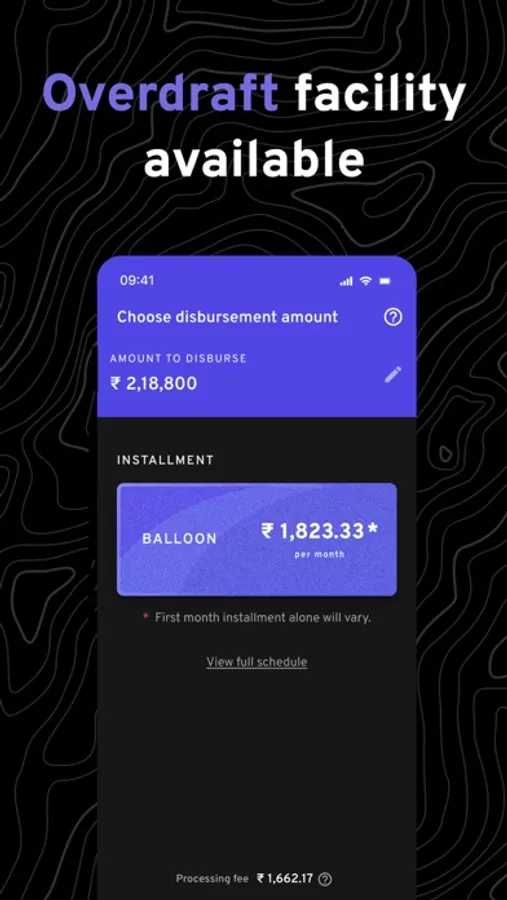Tap the INSTALLMENT section heading

pyautogui.click(x=165, y=460)
